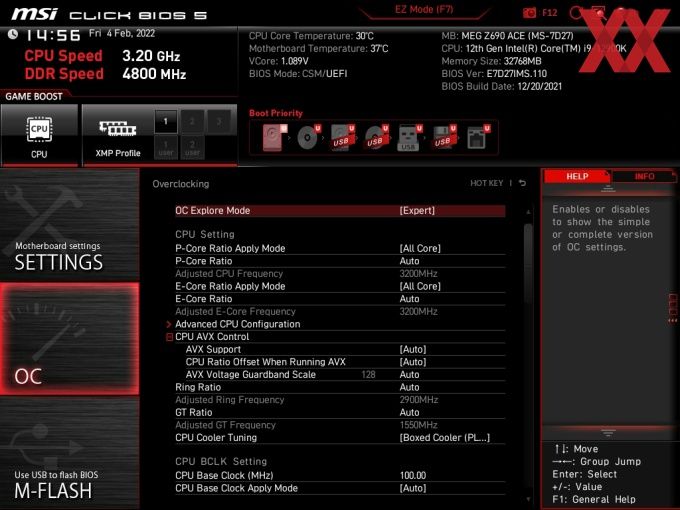The image size is (680, 510).
Task: Click the CPU BCLK Setting section header
Action: pos(221,461)
